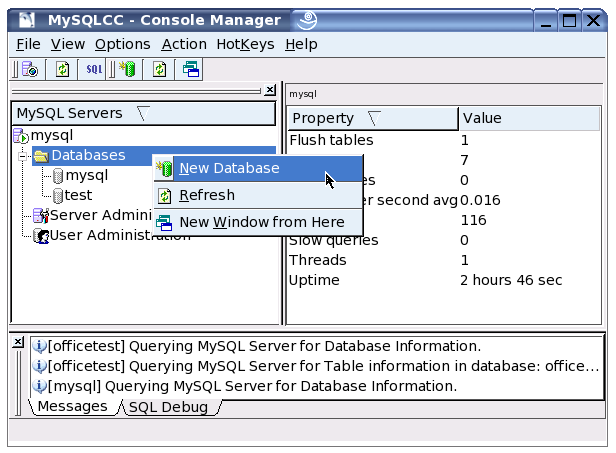Collapse the Databases tree node

click(x=21, y=156)
